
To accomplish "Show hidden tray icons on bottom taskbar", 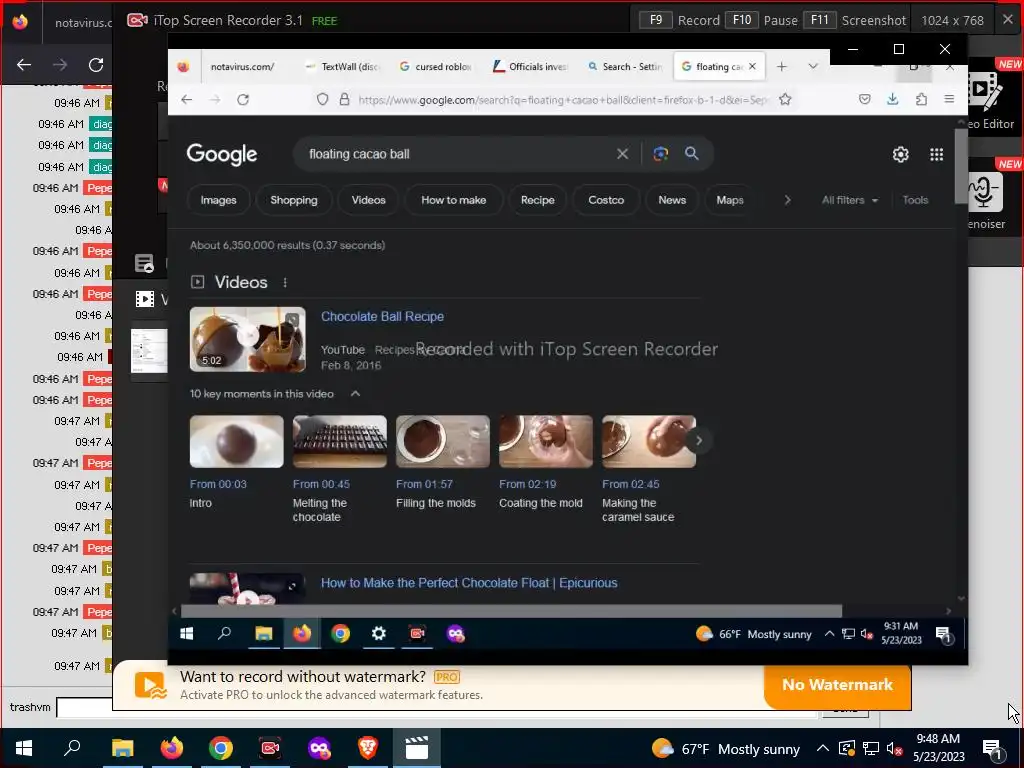I will 823,749.
